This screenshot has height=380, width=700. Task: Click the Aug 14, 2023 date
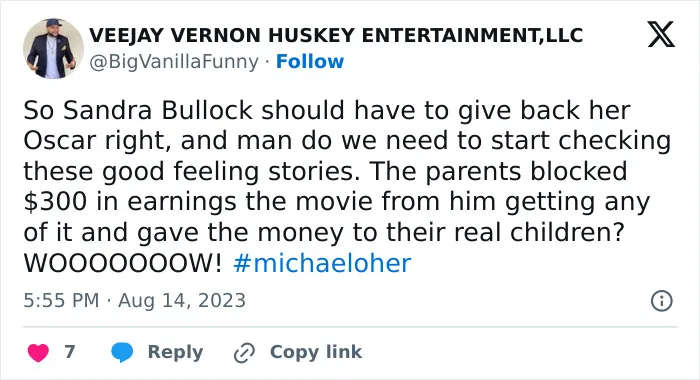(x=182, y=301)
